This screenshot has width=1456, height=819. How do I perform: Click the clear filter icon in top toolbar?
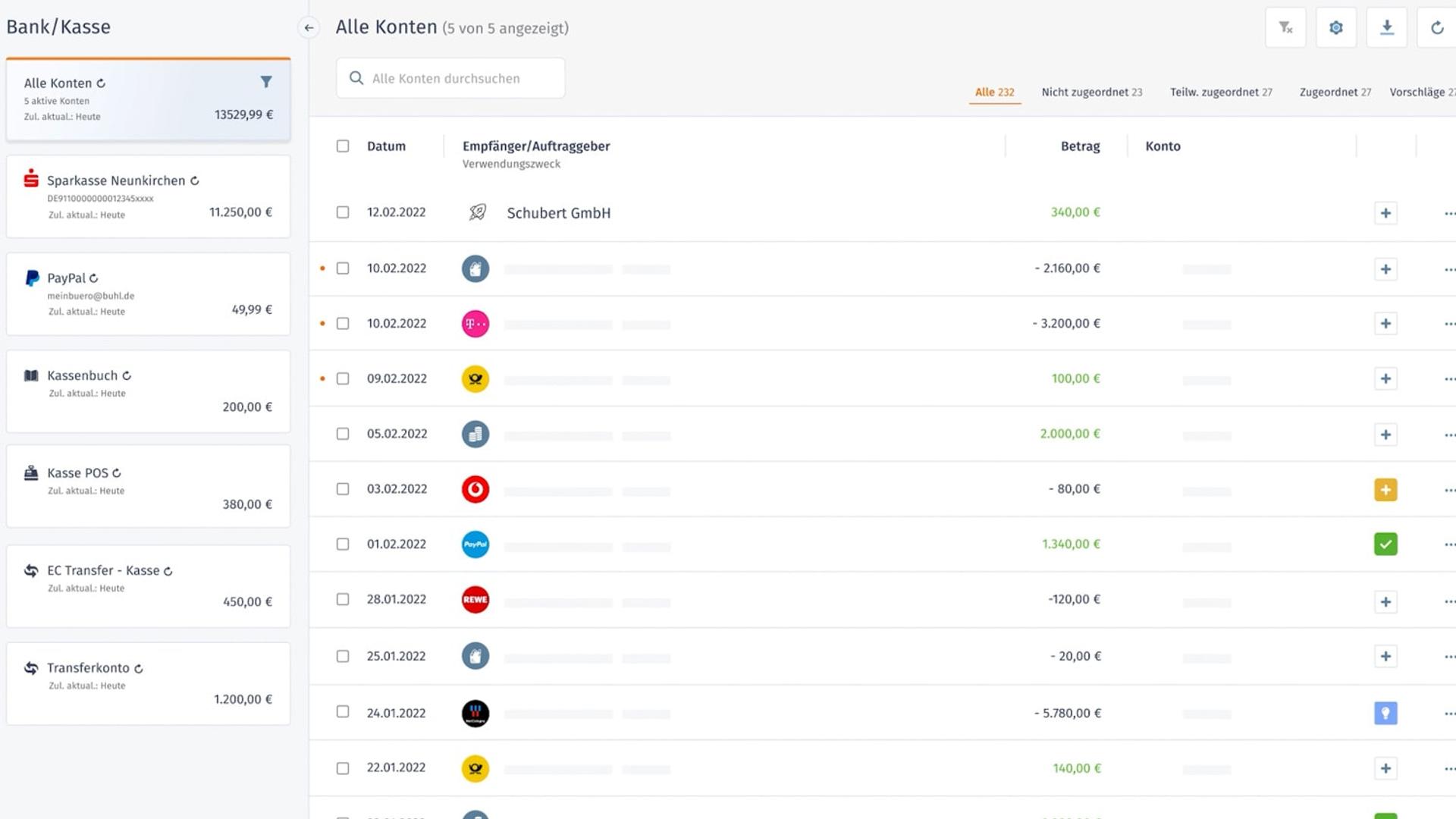click(1285, 28)
